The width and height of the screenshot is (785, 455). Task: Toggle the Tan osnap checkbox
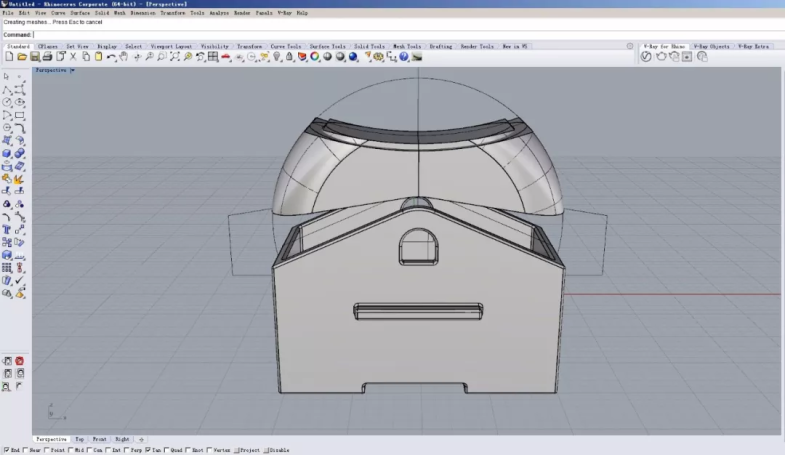pyautogui.click(x=148, y=451)
